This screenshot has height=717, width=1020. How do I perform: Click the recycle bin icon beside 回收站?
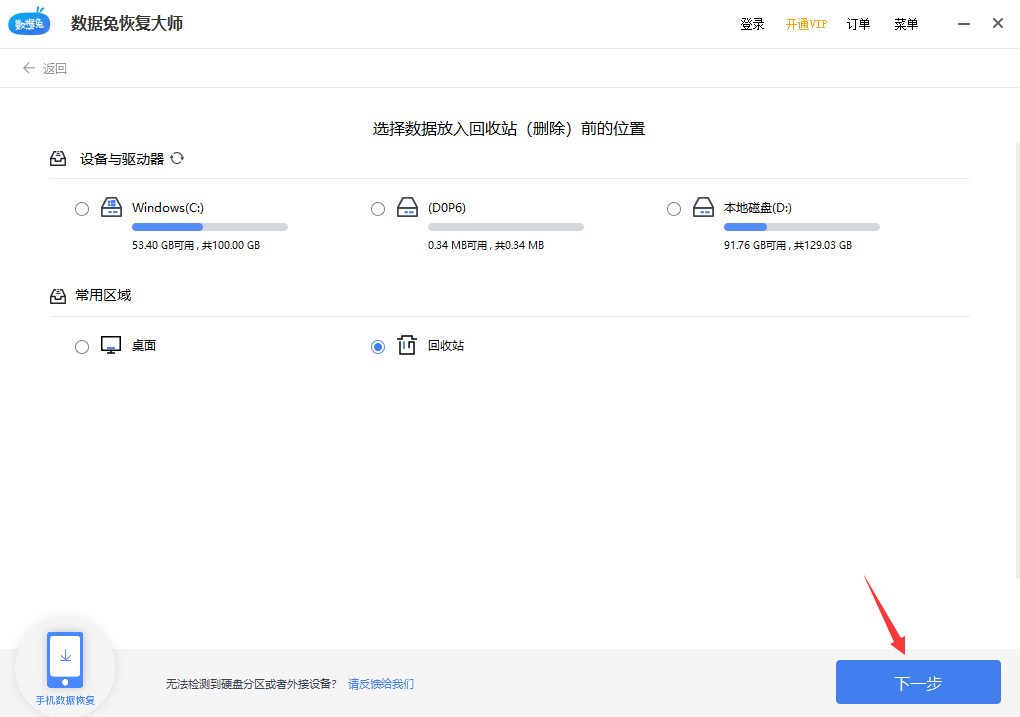pyautogui.click(x=407, y=344)
